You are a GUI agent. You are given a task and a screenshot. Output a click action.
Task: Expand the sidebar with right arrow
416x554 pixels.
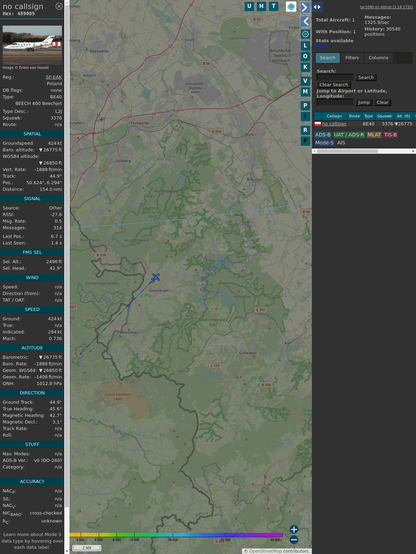305,7
